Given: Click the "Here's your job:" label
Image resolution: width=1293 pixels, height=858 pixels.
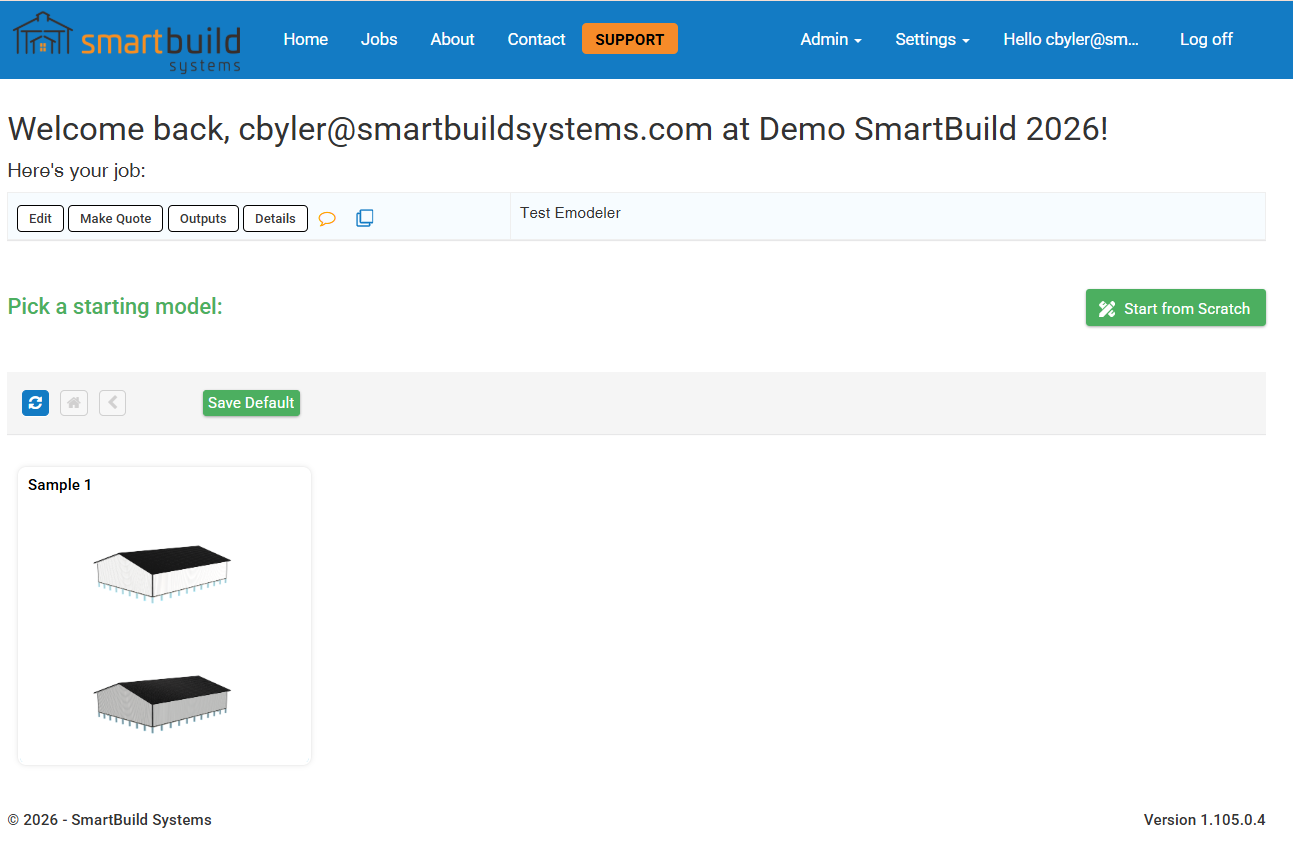Looking at the screenshot, I should [x=77, y=171].
